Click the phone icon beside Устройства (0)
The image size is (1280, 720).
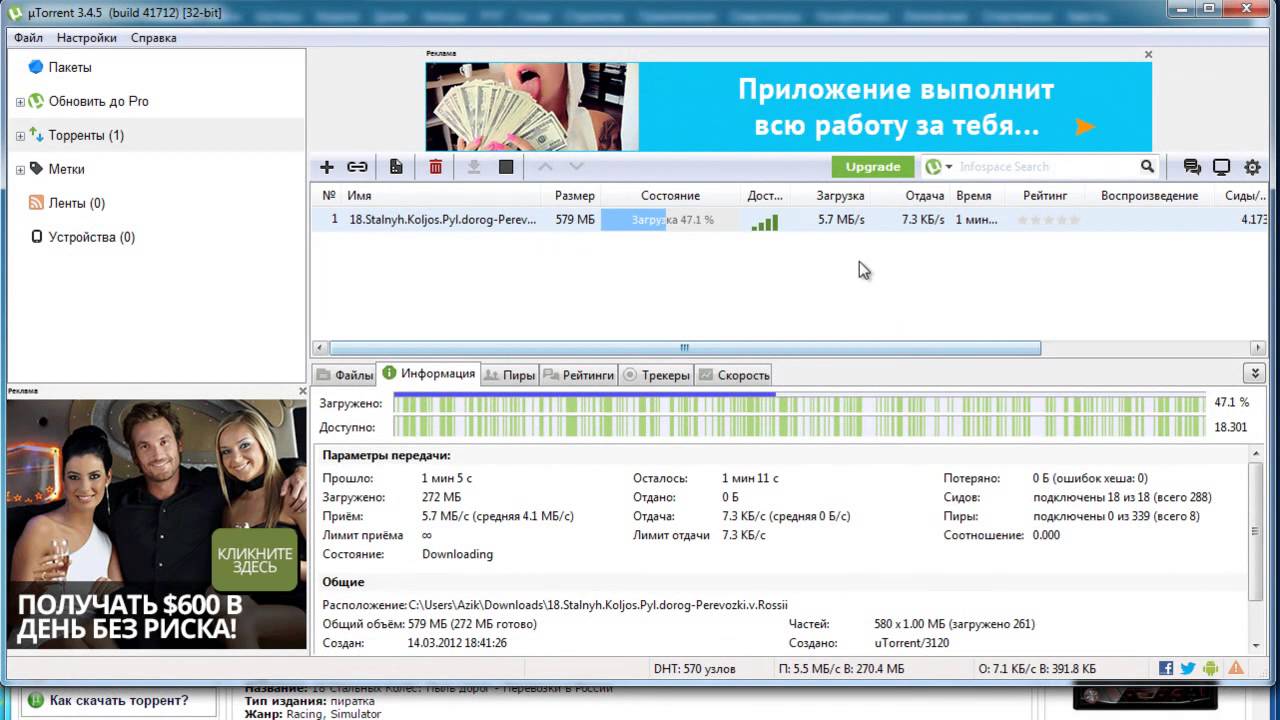(x=37, y=237)
